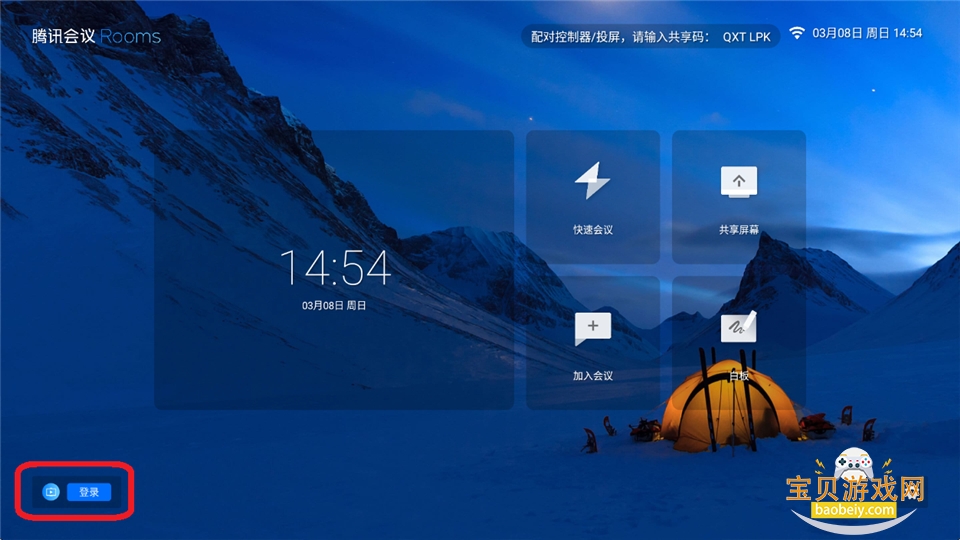Screen dimensions: 960x540
Task: Click the Join Meeting plus bubble icon
Action: coord(592,328)
